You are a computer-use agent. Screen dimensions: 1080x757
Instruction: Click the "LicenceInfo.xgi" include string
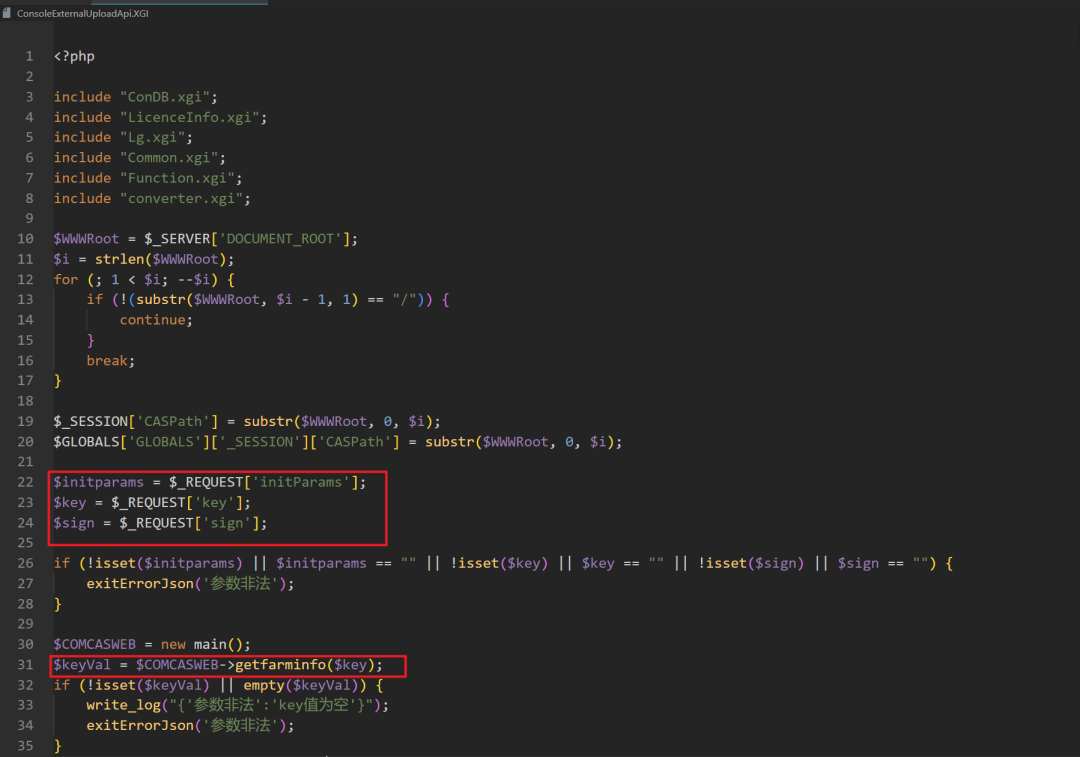(193, 117)
